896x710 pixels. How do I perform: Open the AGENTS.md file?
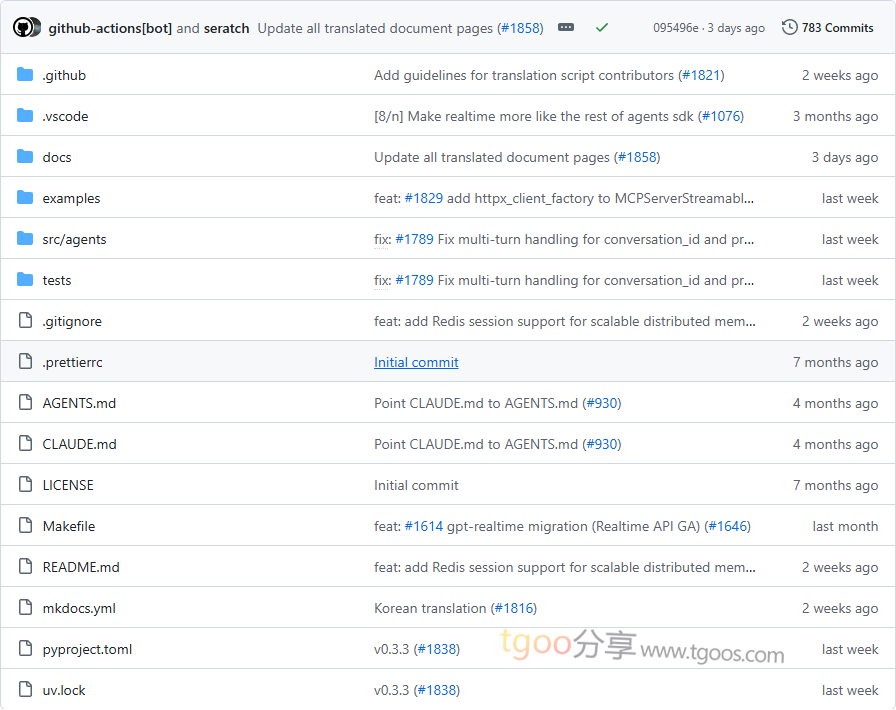[79, 403]
